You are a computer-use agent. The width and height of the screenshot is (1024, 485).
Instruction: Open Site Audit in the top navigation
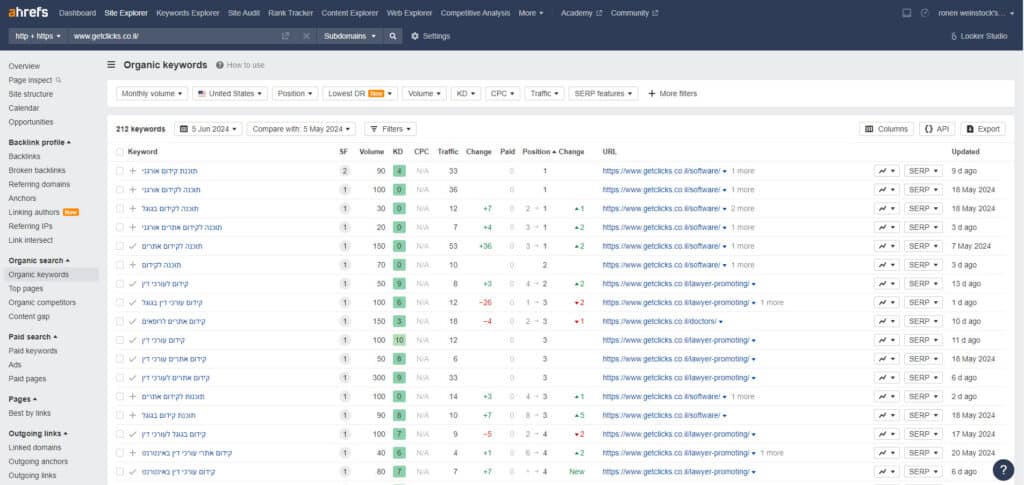pyautogui.click(x=244, y=12)
